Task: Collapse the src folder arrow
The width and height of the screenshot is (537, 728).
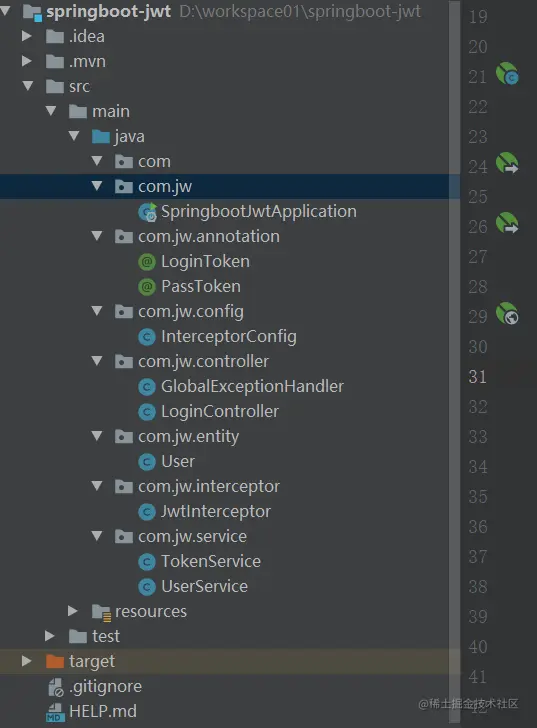Action: [28, 86]
